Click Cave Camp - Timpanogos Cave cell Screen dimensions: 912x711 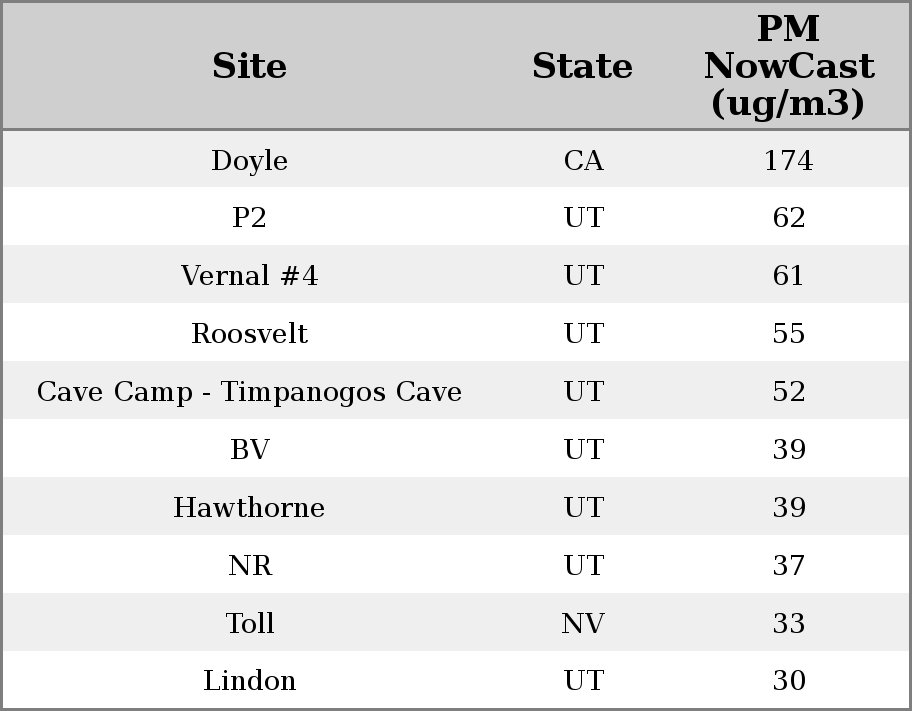(250, 392)
